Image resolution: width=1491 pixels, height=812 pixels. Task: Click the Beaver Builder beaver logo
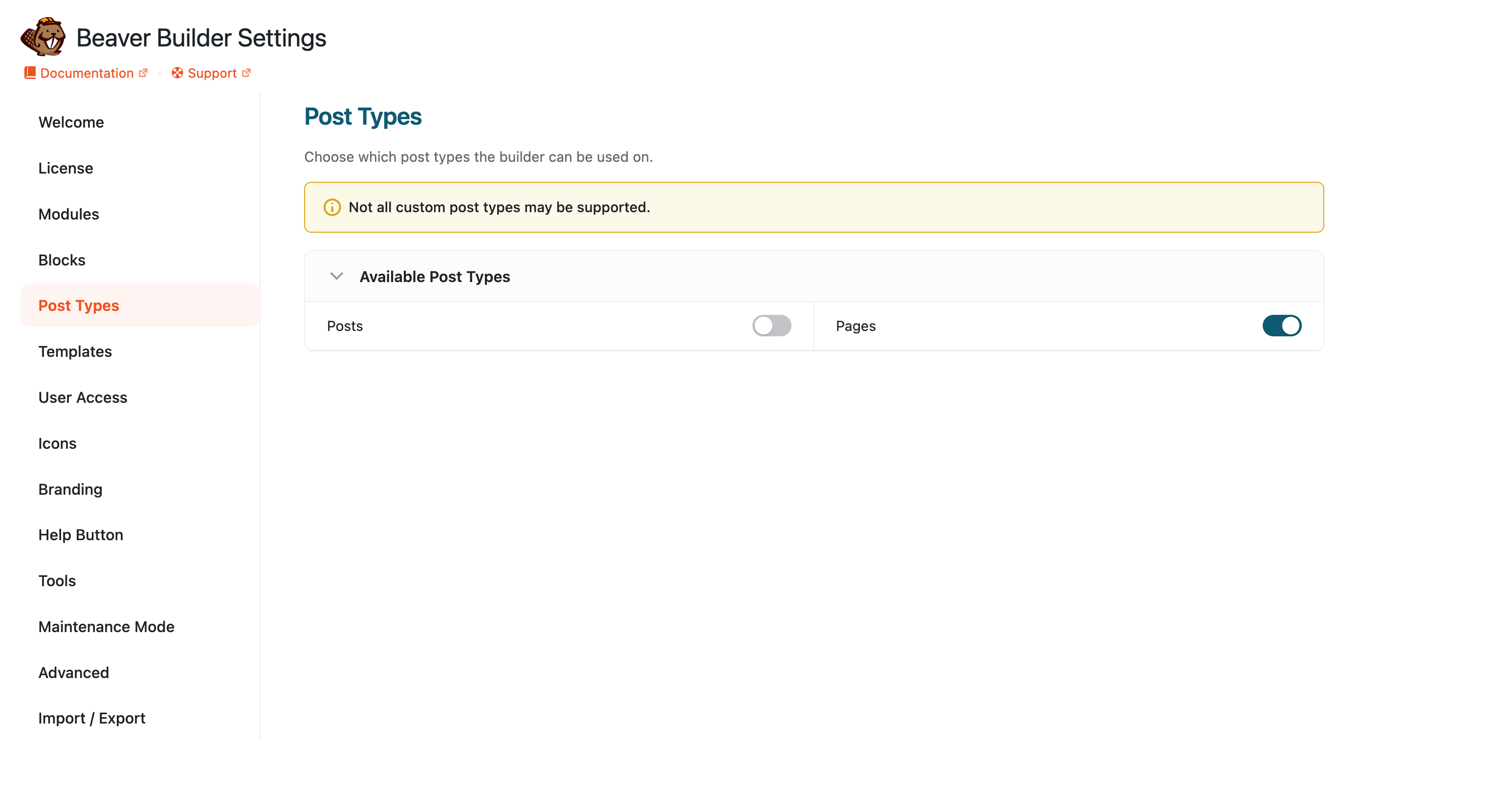tap(43, 37)
